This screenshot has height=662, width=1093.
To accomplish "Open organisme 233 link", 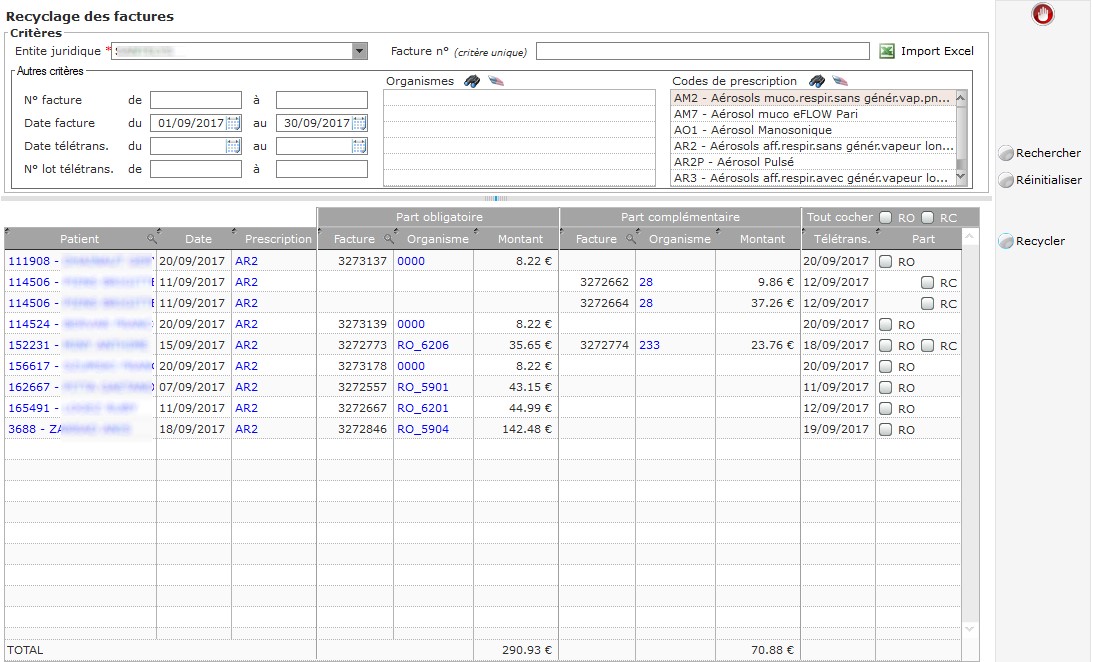I will (x=649, y=345).
